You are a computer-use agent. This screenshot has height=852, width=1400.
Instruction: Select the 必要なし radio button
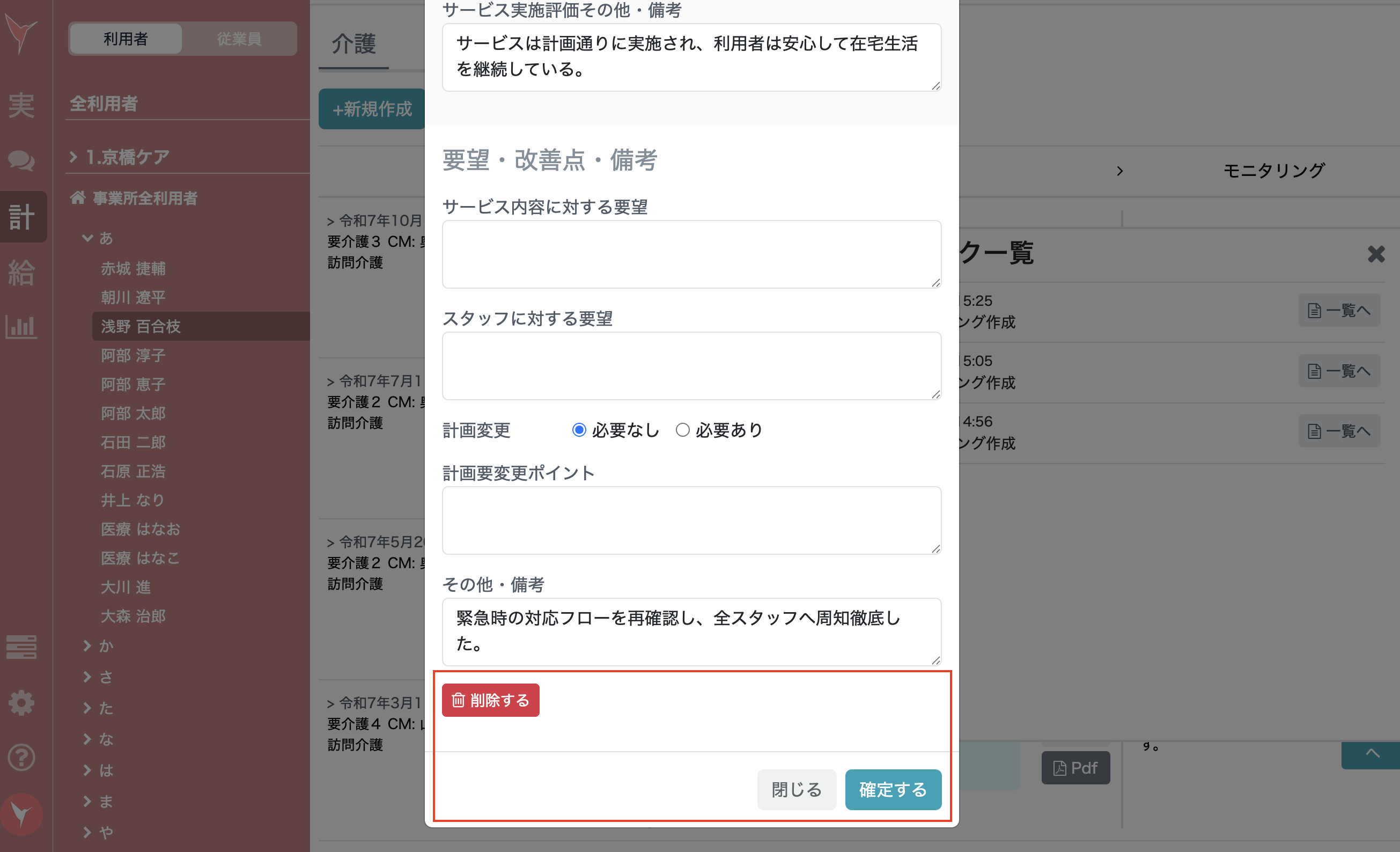pyautogui.click(x=578, y=430)
